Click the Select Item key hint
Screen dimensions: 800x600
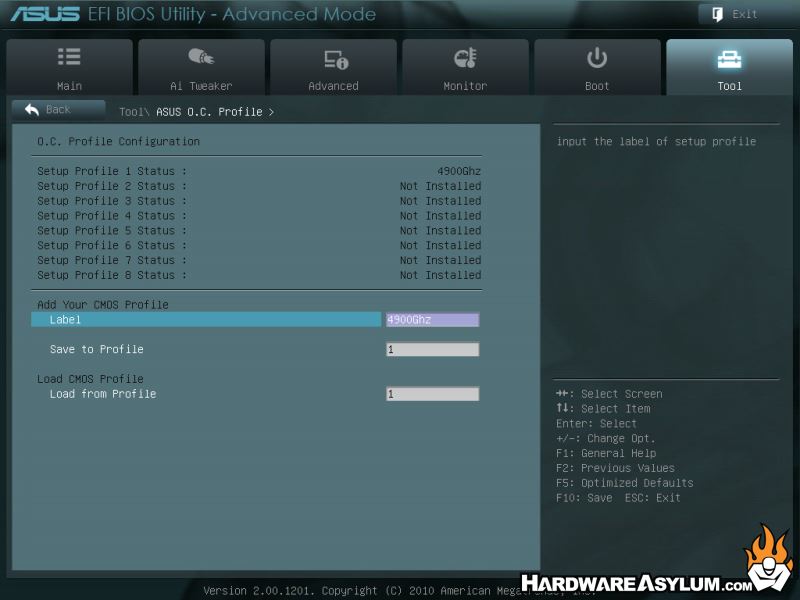point(603,409)
